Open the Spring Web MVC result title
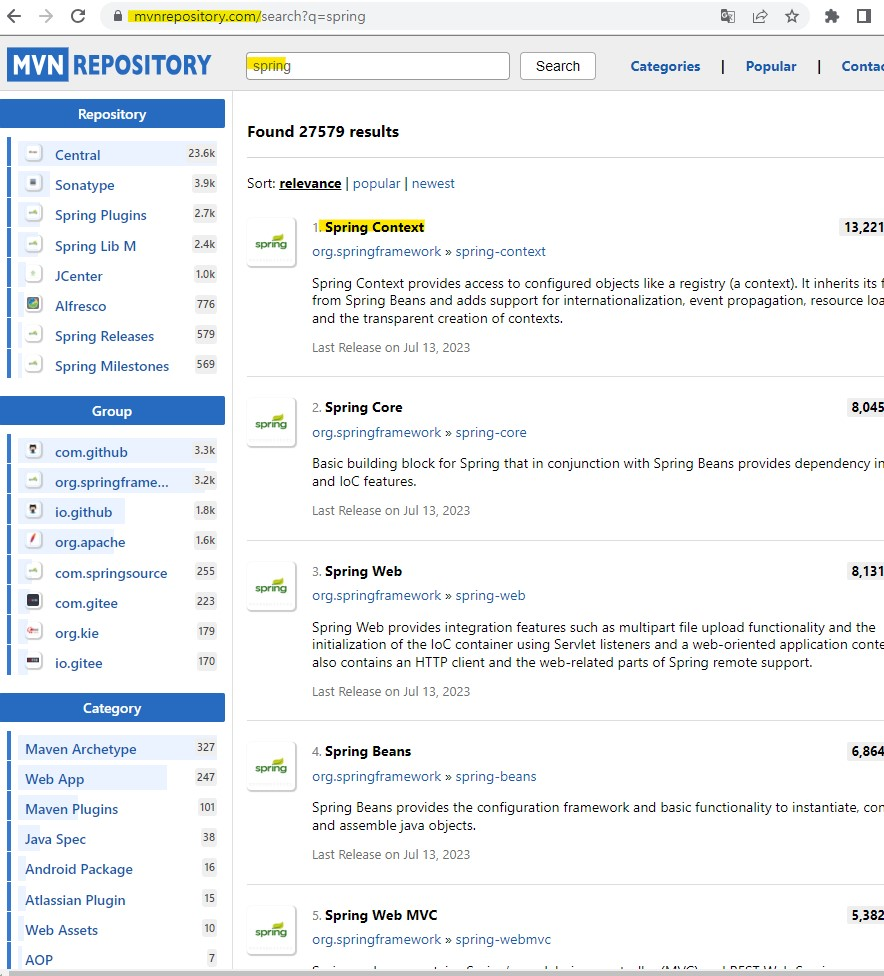The height and width of the screenshot is (976, 884). (x=381, y=915)
